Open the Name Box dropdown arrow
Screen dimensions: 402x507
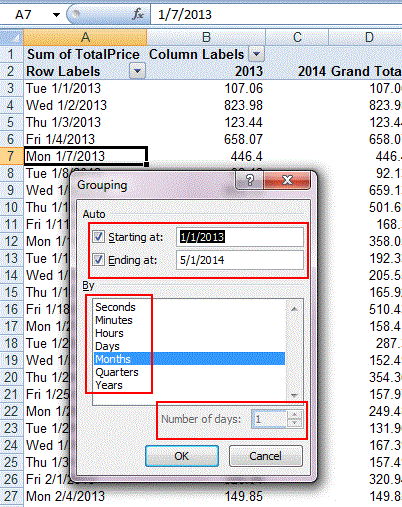pos(56,15)
